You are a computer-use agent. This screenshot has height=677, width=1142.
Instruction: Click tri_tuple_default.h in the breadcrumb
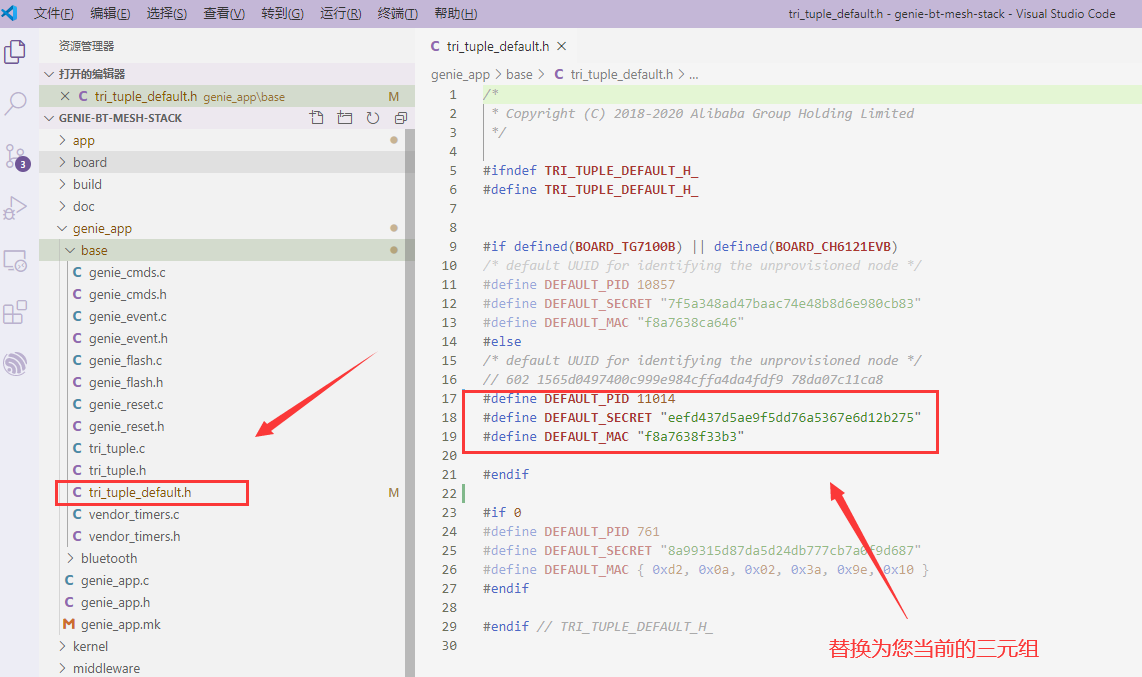621,74
